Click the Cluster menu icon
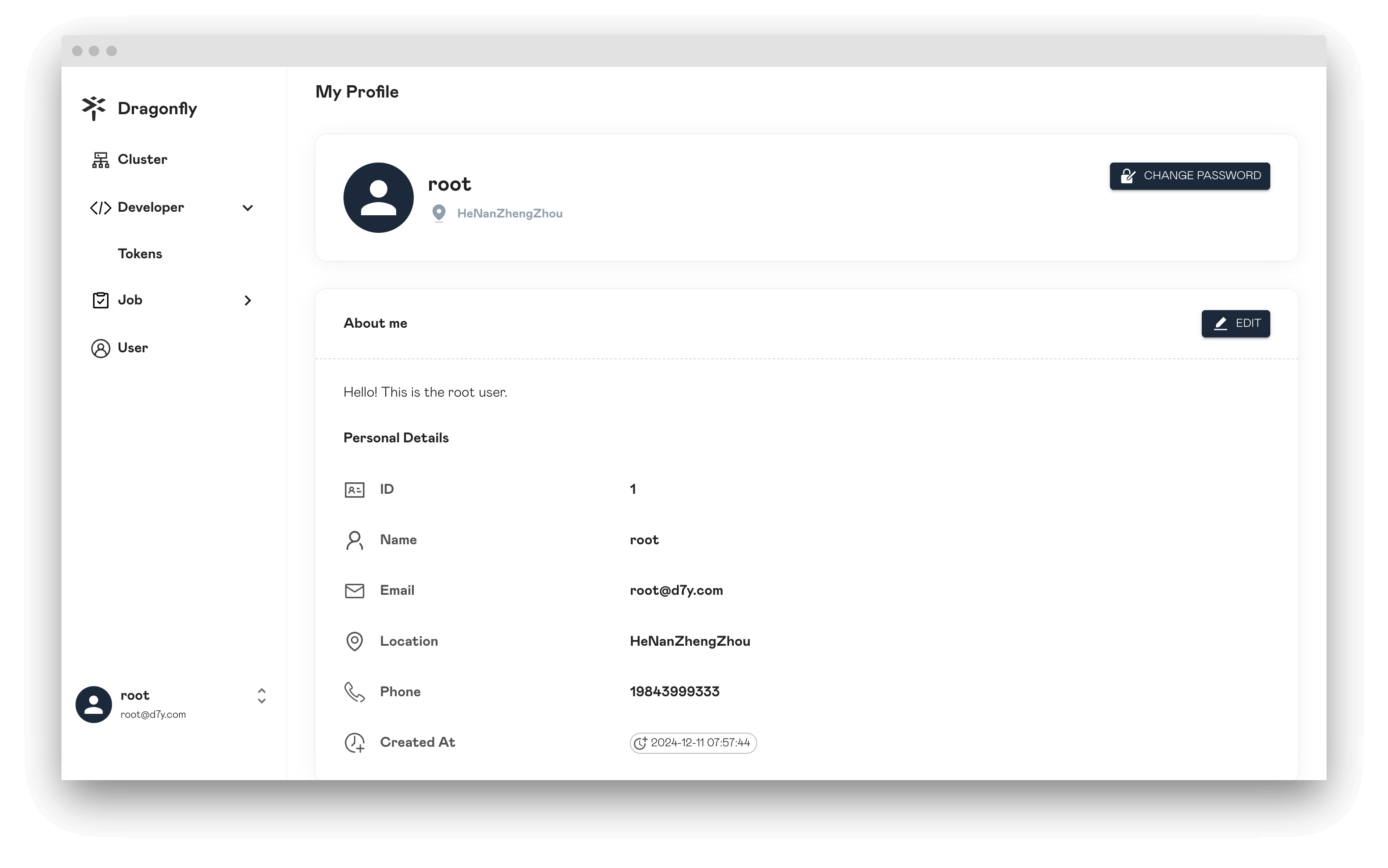This screenshot has height=868, width=1388. click(x=100, y=159)
